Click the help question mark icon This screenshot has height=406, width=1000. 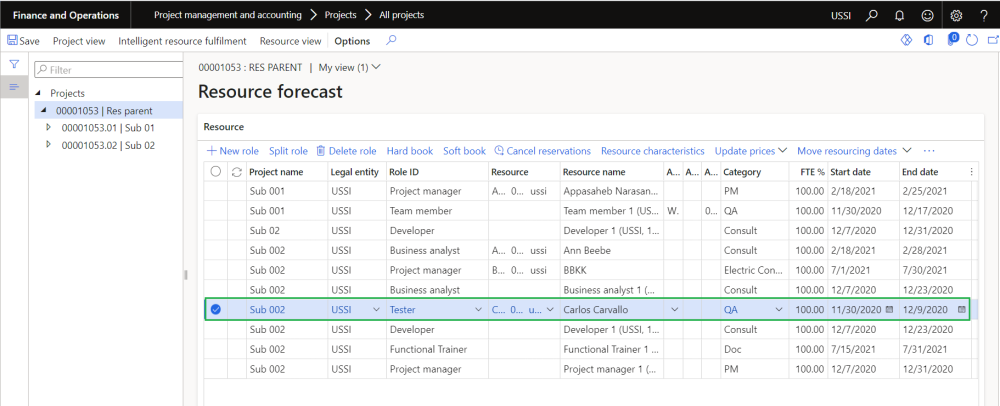[x=982, y=15]
